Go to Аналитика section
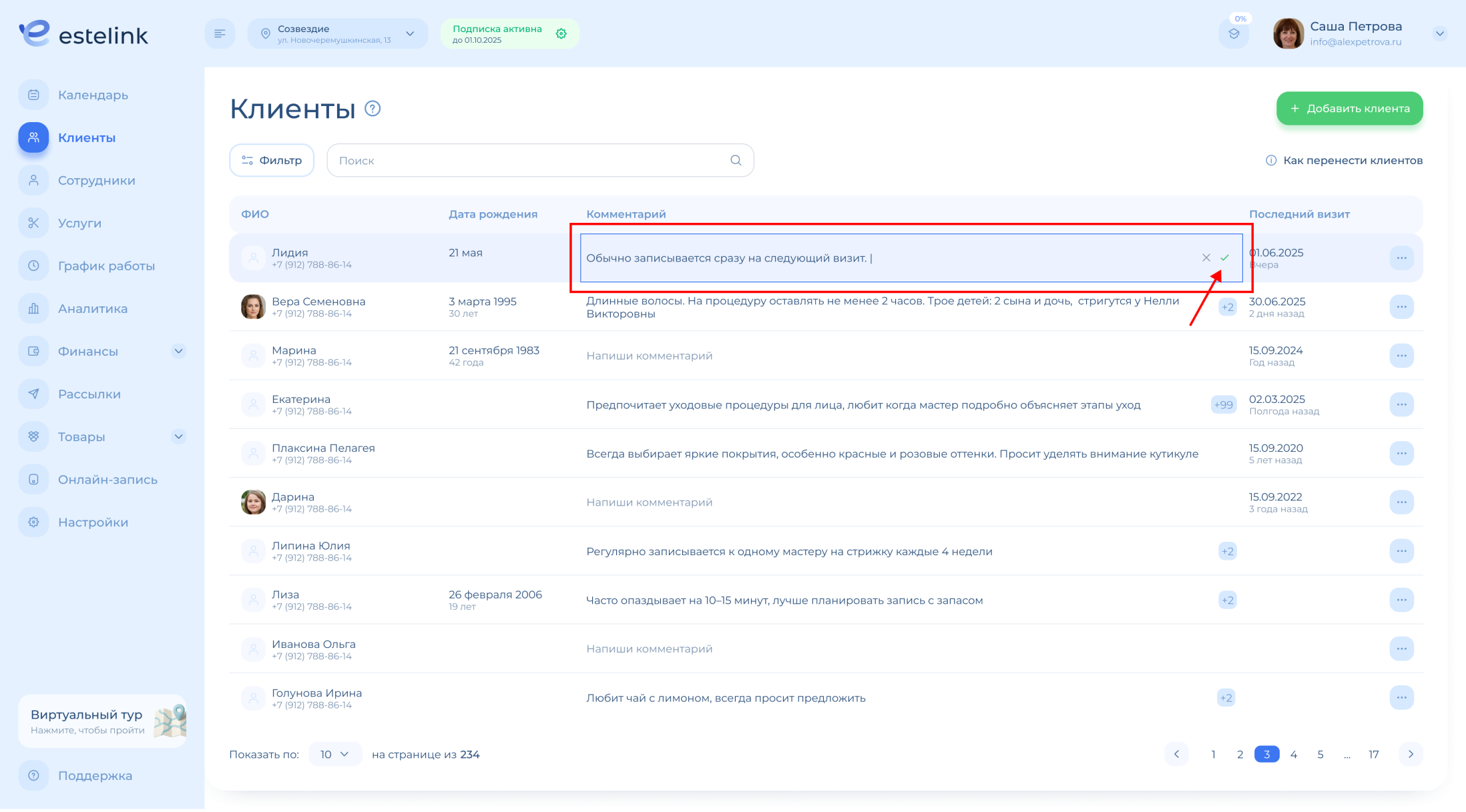Image resolution: width=1466 pixels, height=812 pixels. (93, 308)
